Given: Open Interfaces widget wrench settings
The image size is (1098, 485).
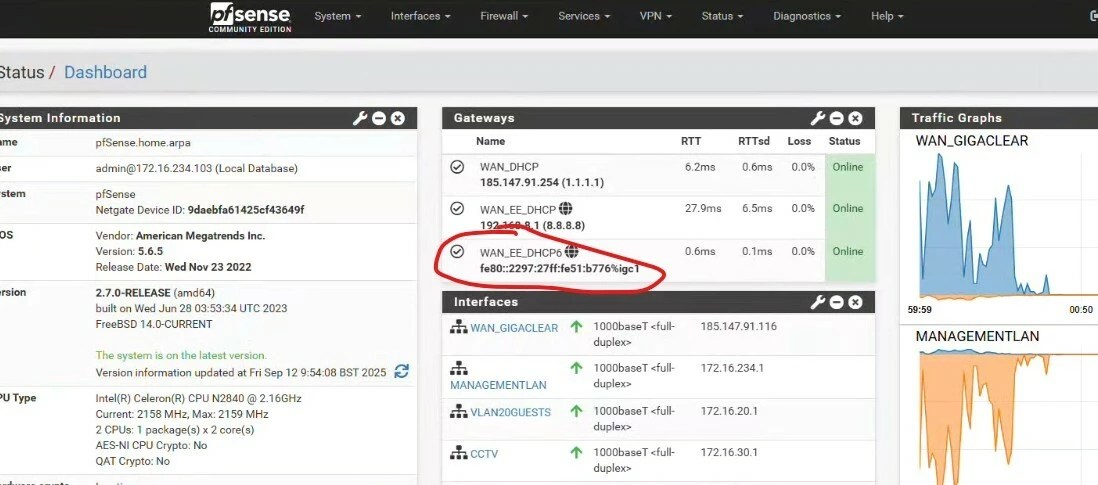Looking at the screenshot, I should pyautogui.click(x=818, y=302).
